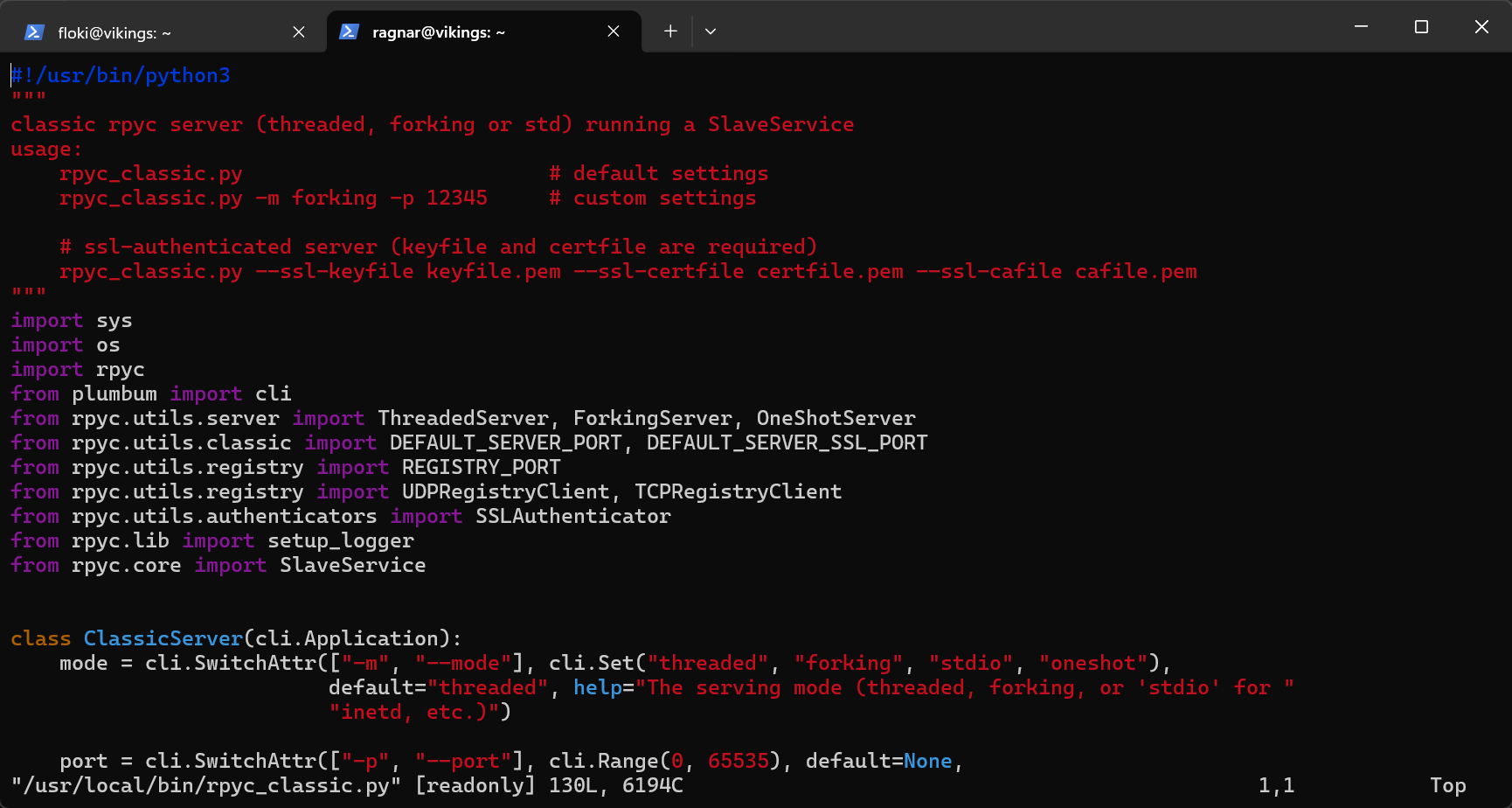Click the 'OneShotServer' identifier
The width and height of the screenshot is (1512, 808).
(x=836, y=418)
